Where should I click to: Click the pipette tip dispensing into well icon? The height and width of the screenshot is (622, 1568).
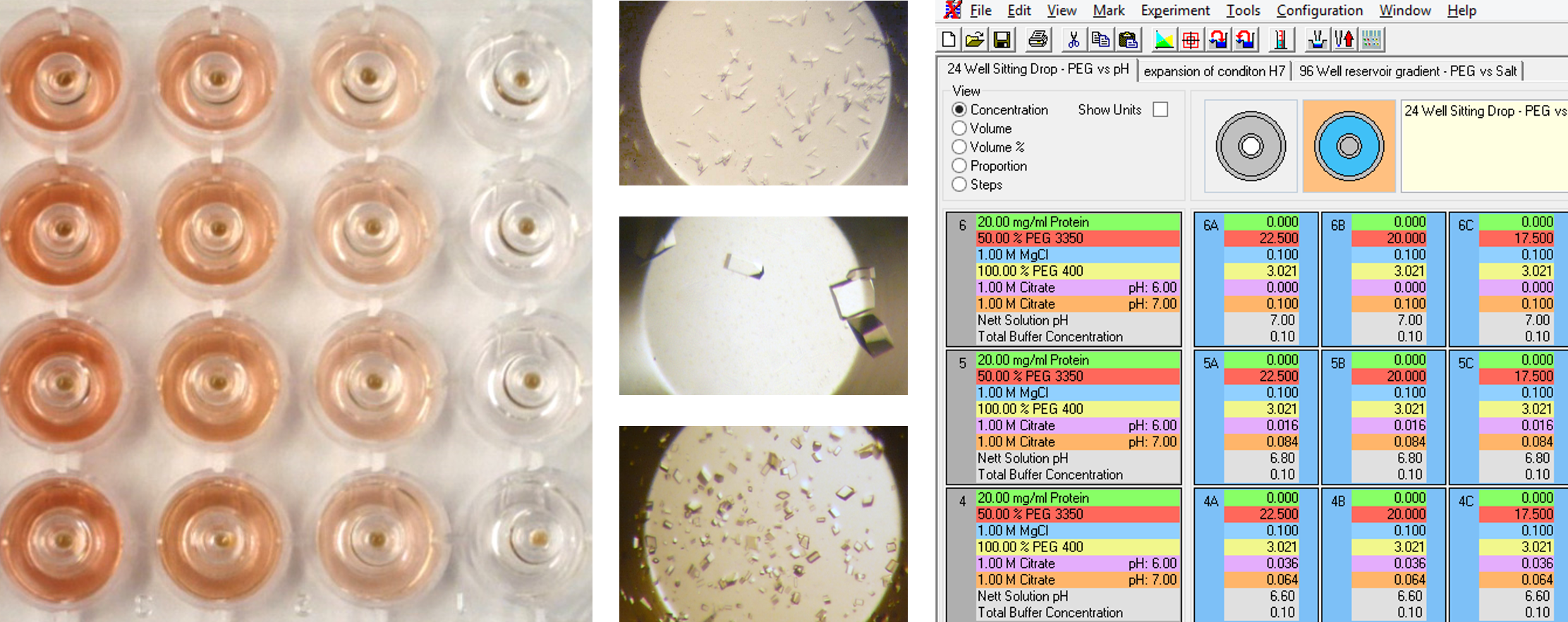tap(1317, 39)
